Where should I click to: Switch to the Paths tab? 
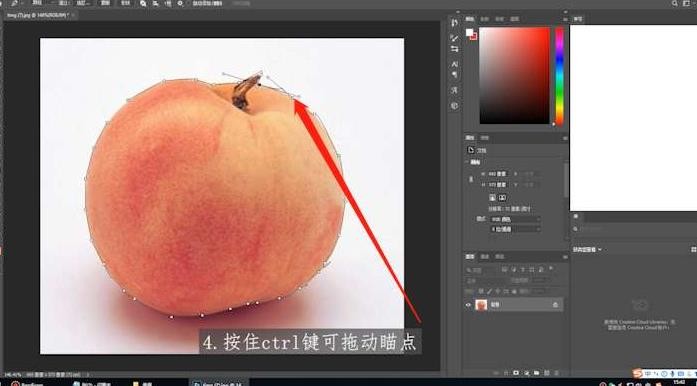(500, 257)
